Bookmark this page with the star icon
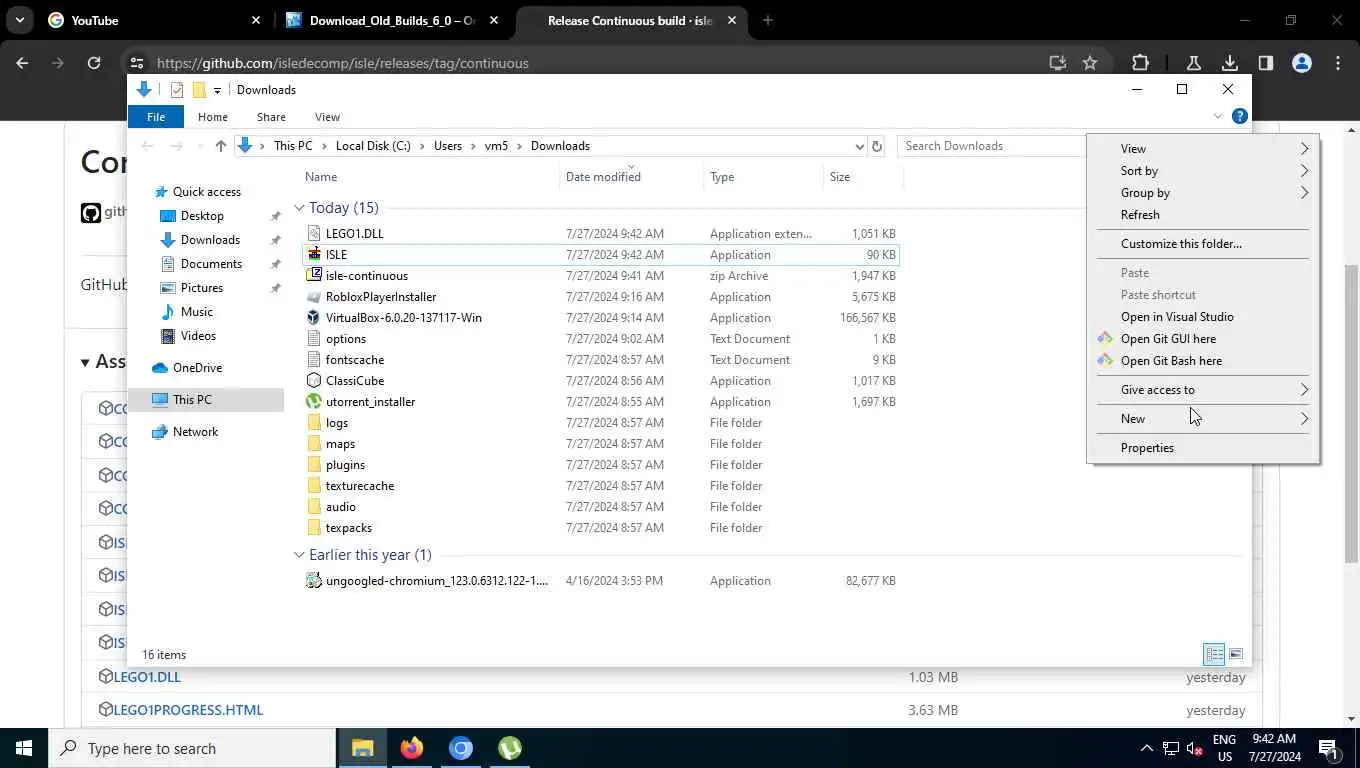 pyautogui.click(x=1090, y=63)
